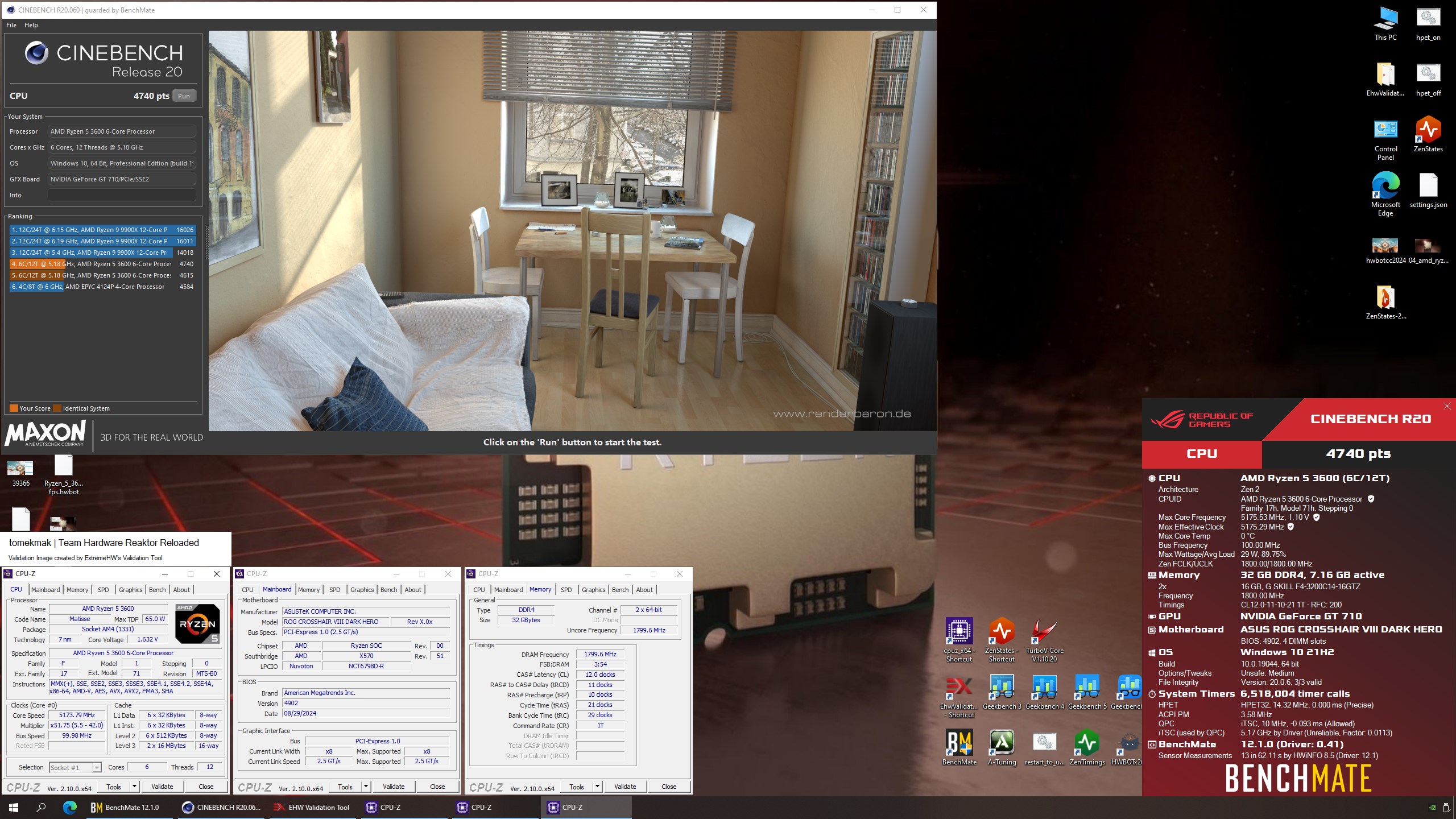Click the Ryzen 5 logo in CPU-Z
1456x819 pixels.
point(197,623)
